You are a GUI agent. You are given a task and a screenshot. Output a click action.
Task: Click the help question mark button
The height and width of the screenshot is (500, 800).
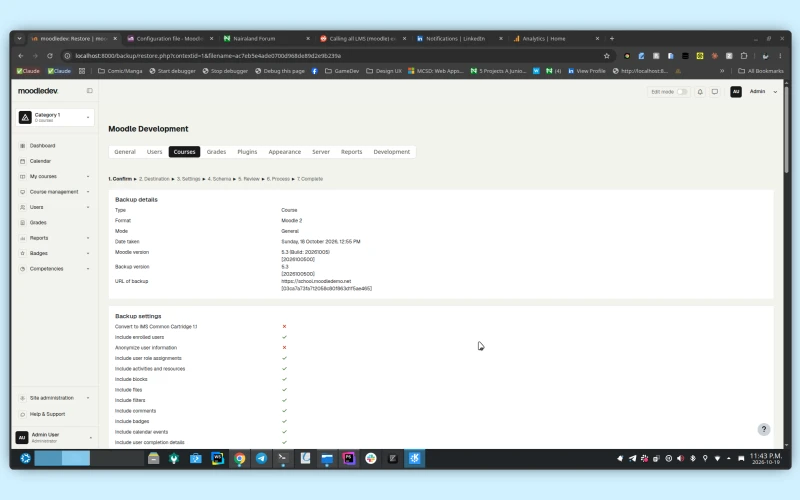click(x=764, y=429)
